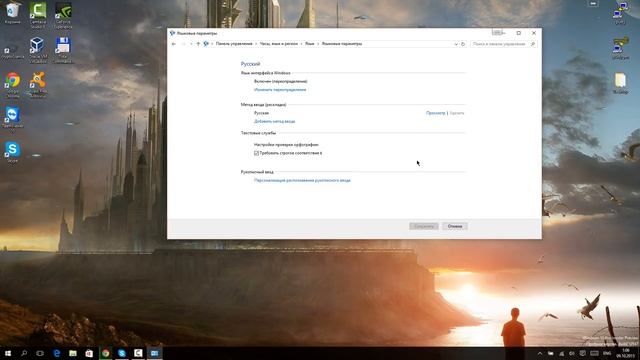640x360 pixels.
Task: Open the GeForce Experience desktop shortcut
Action: pos(62,14)
